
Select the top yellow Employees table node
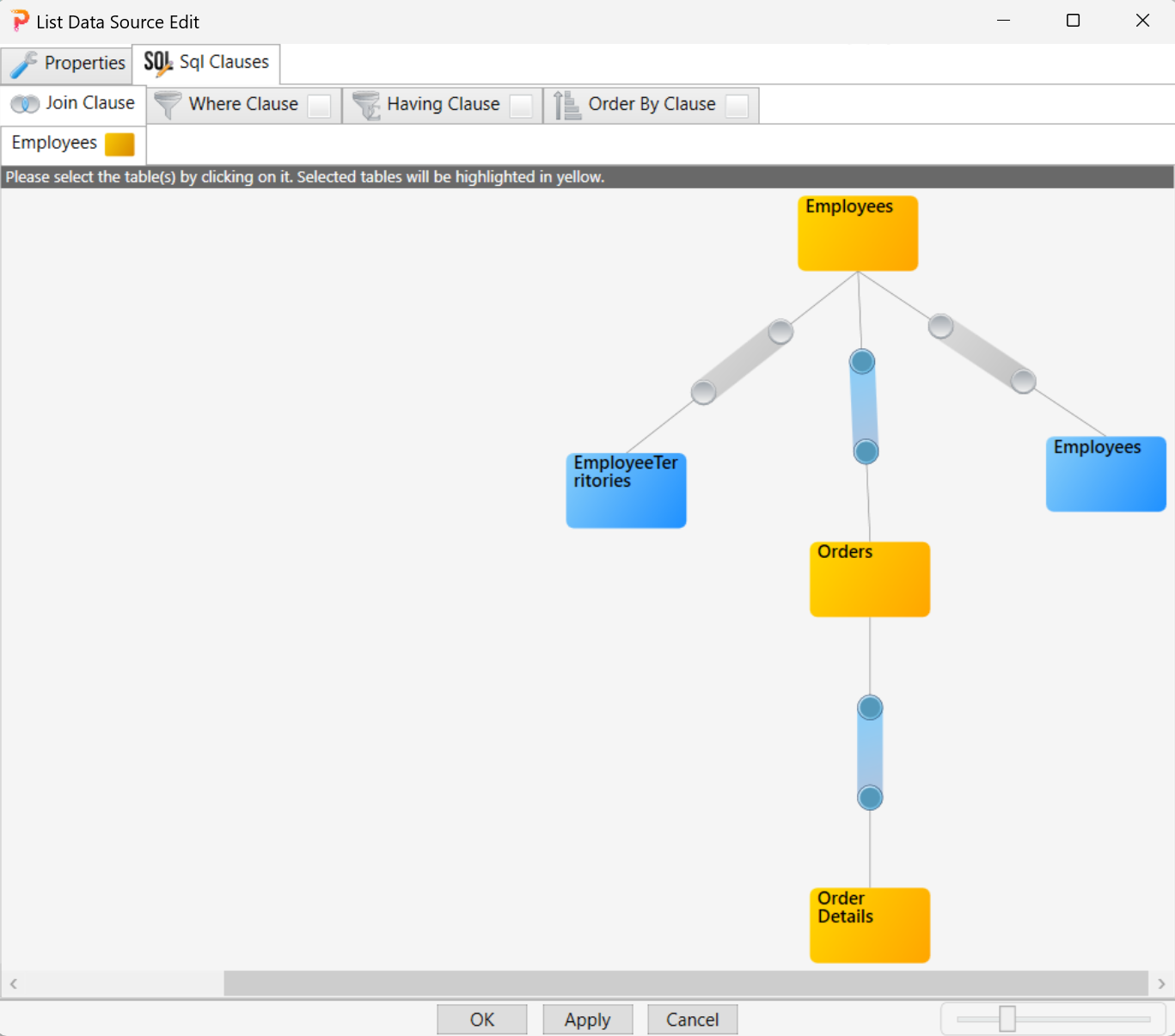coord(858,233)
